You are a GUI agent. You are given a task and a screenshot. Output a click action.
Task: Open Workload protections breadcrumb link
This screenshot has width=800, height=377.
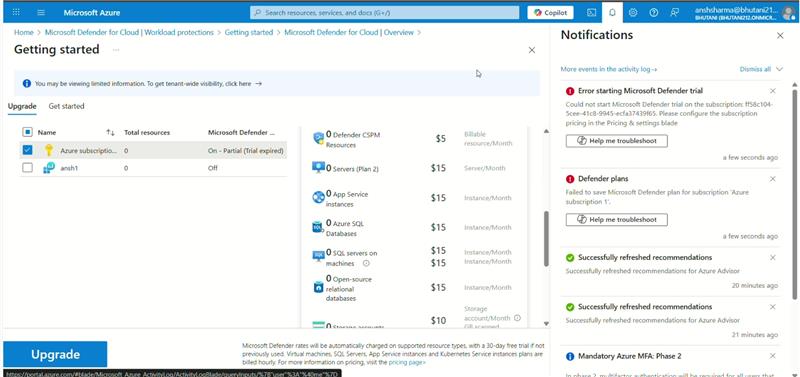129,32
